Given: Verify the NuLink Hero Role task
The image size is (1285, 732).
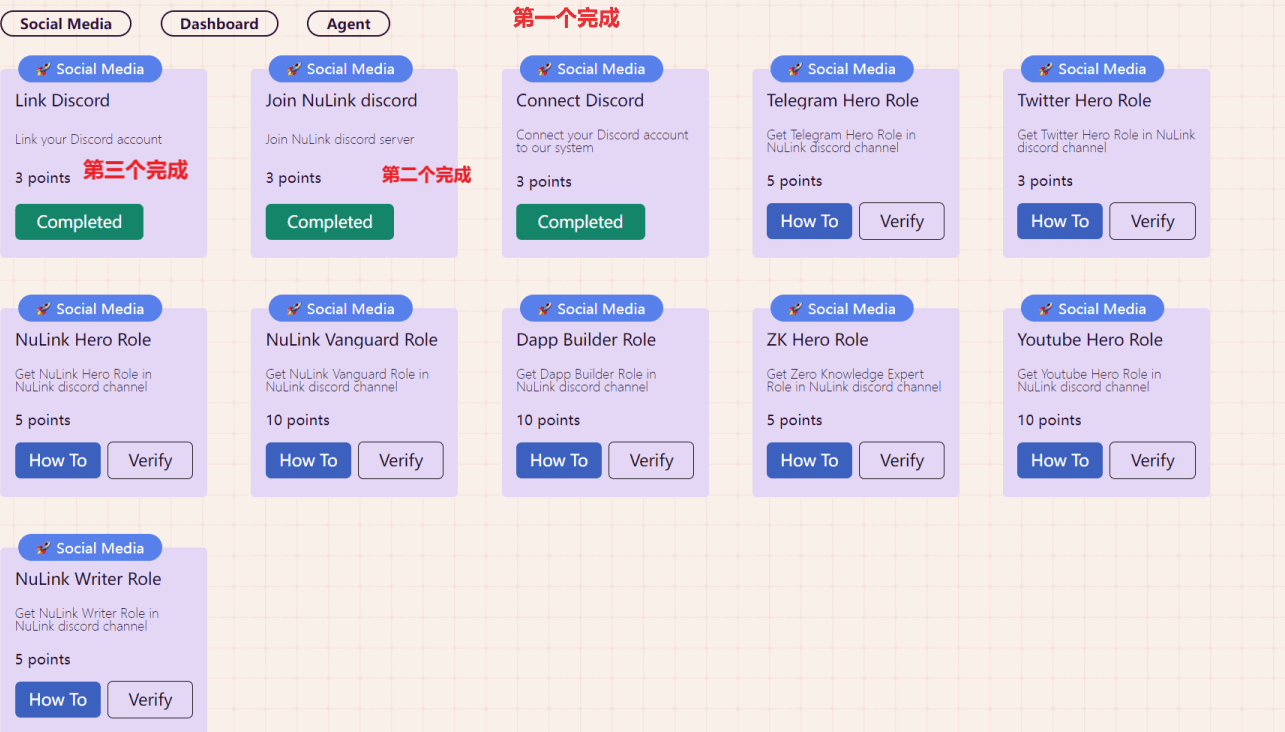Looking at the screenshot, I should pyautogui.click(x=150, y=460).
